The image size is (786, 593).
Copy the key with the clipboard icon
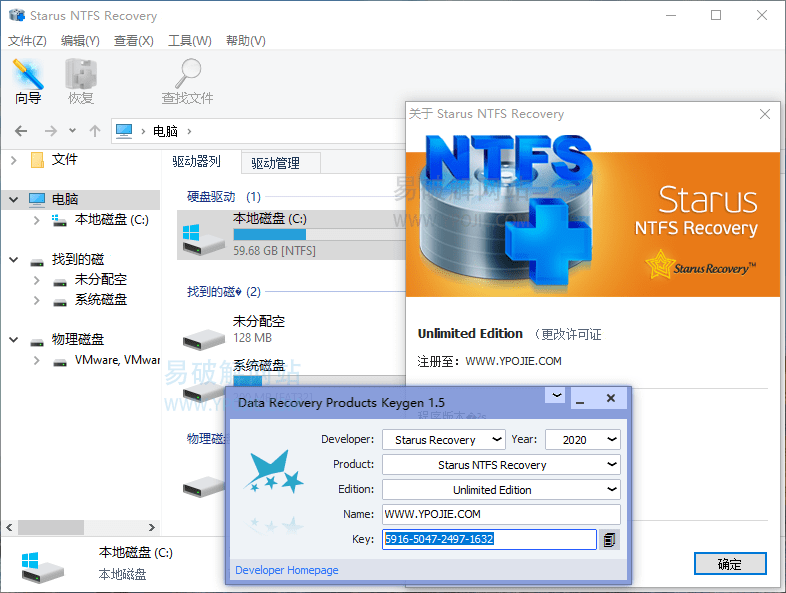click(x=609, y=540)
